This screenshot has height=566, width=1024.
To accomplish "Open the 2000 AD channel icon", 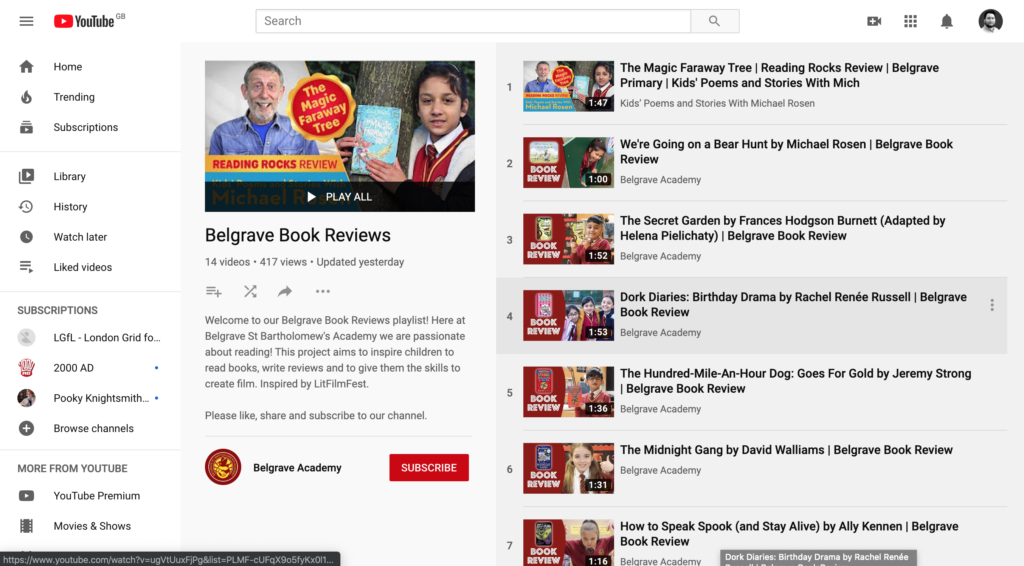I will tap(26, 368).
